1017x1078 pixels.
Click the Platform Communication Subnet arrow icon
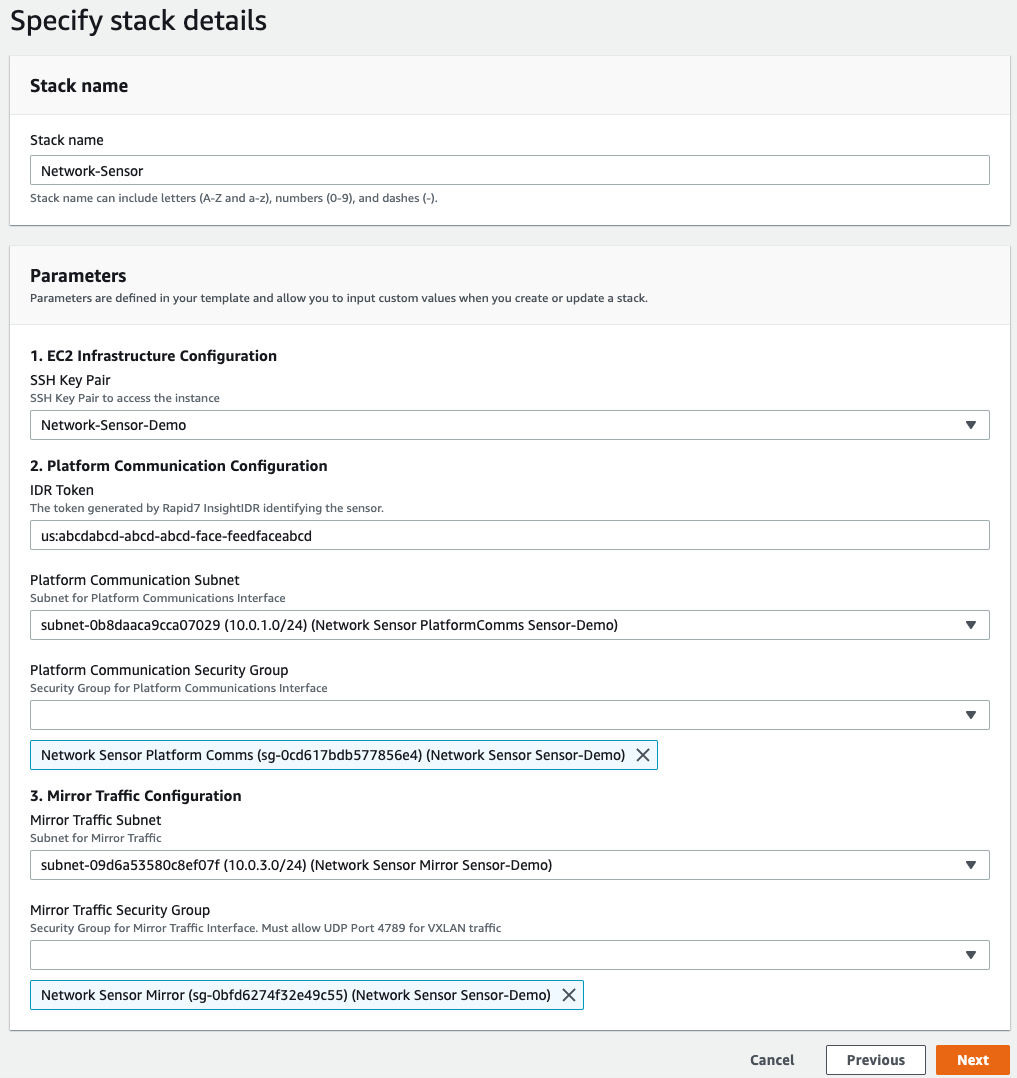(969, 625)
